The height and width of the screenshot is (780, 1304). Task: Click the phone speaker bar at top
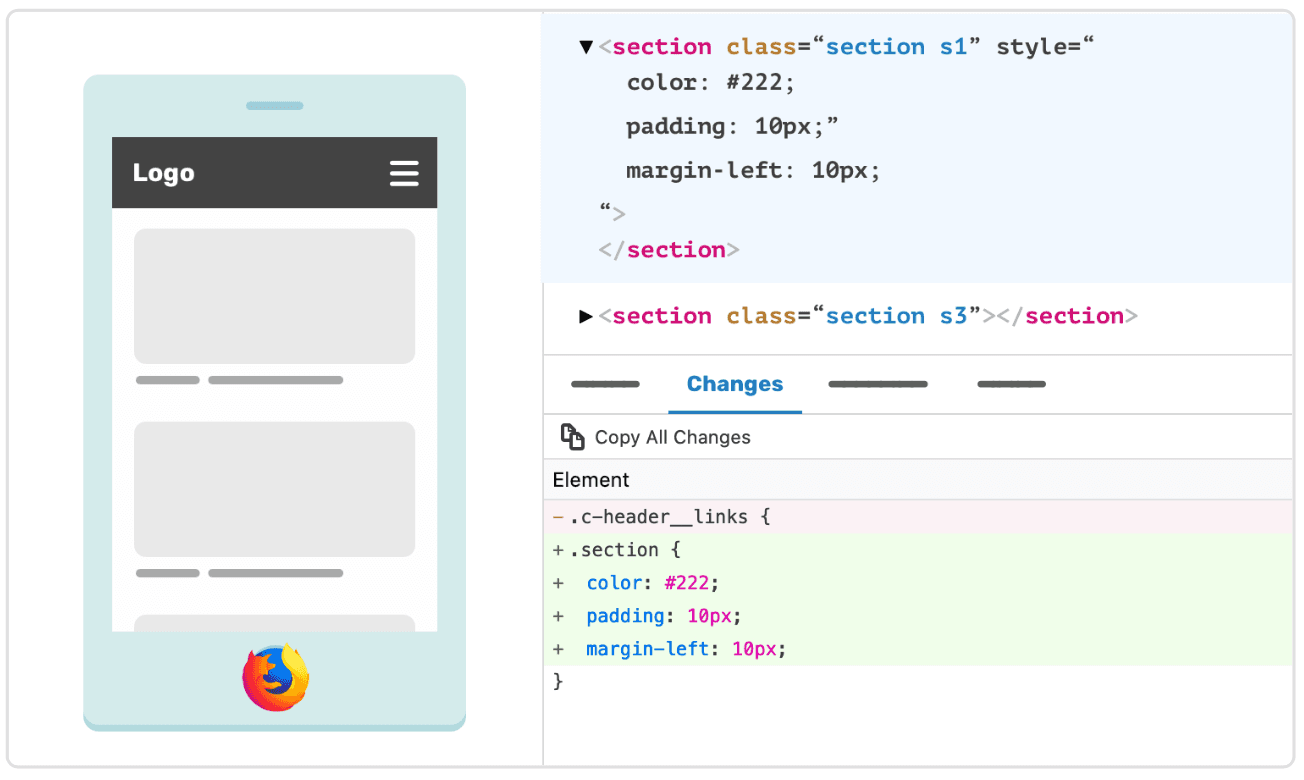(x=275, y=106)
